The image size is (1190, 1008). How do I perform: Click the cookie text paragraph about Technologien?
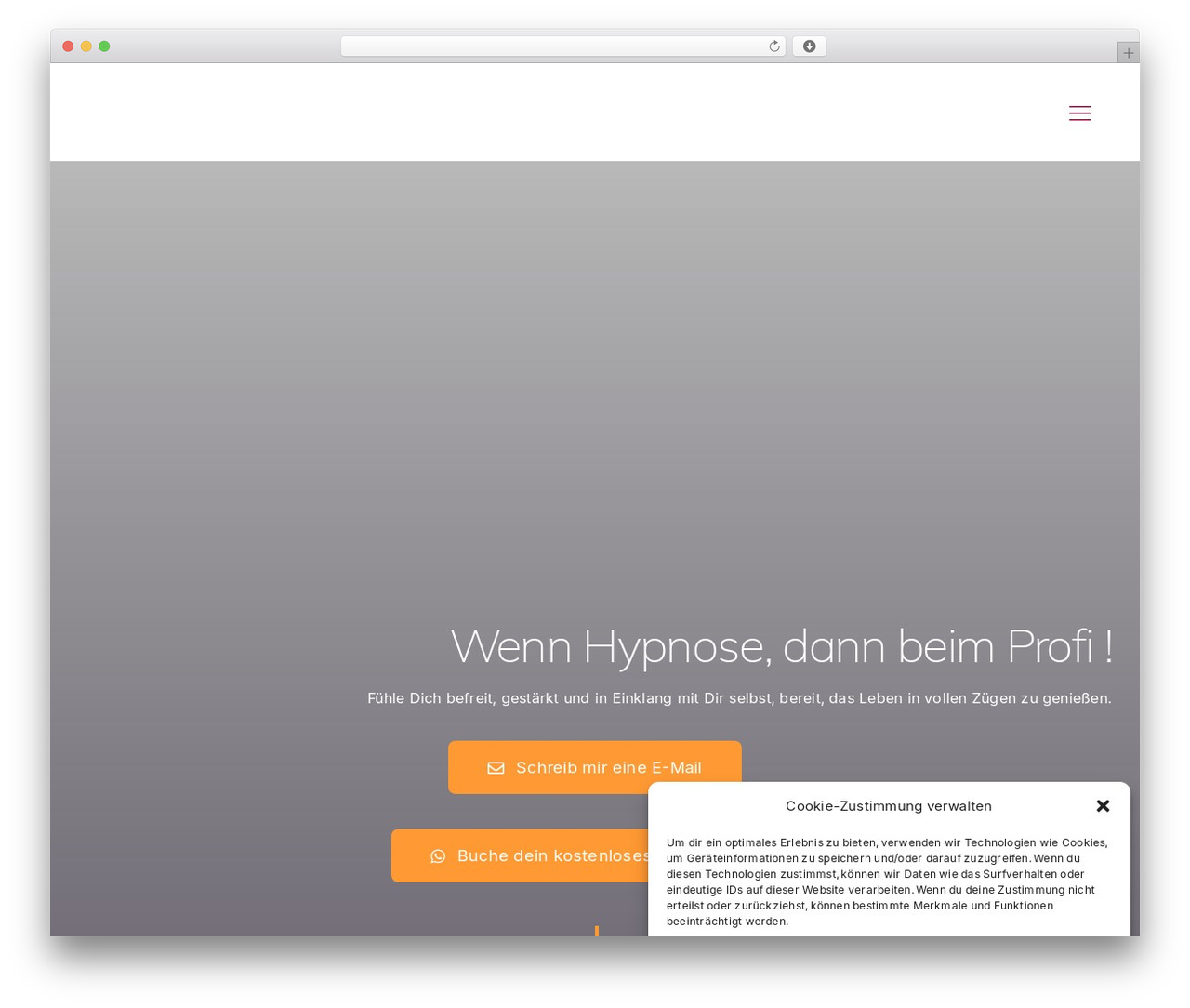click(x=888, y=882)
